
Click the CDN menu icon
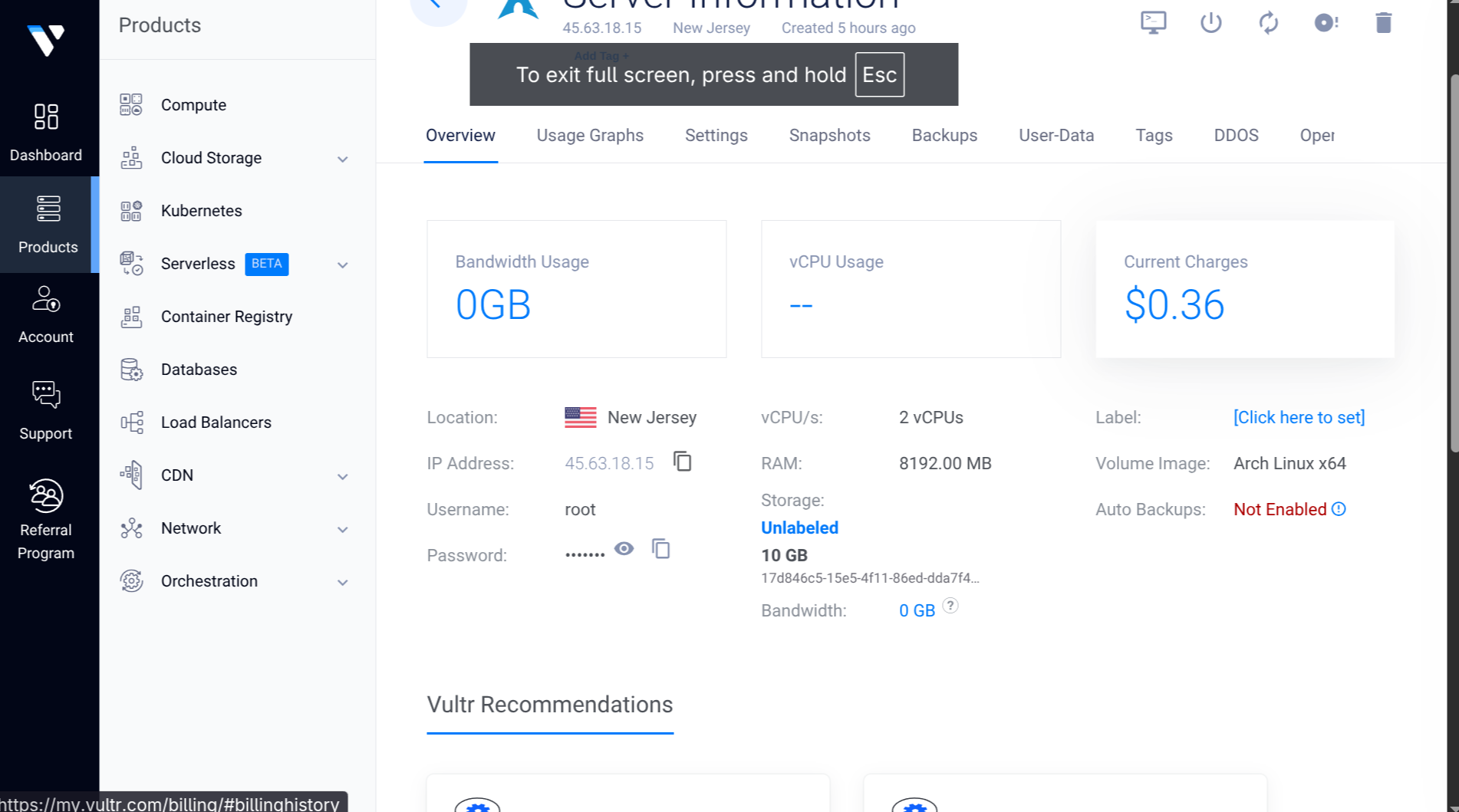click(x=131, y=475)
